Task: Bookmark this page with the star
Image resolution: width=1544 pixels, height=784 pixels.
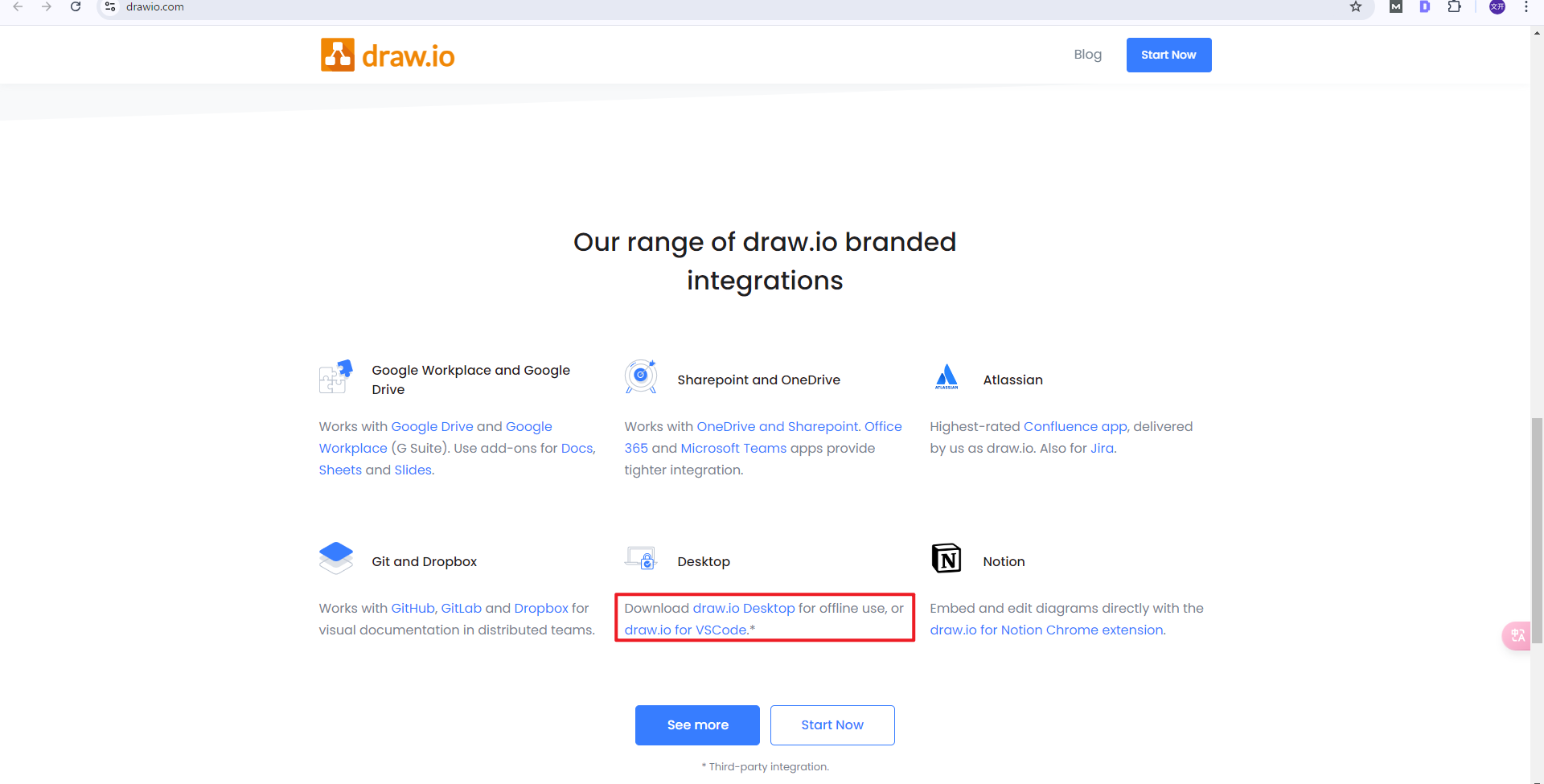Action: pos(1356,7)
